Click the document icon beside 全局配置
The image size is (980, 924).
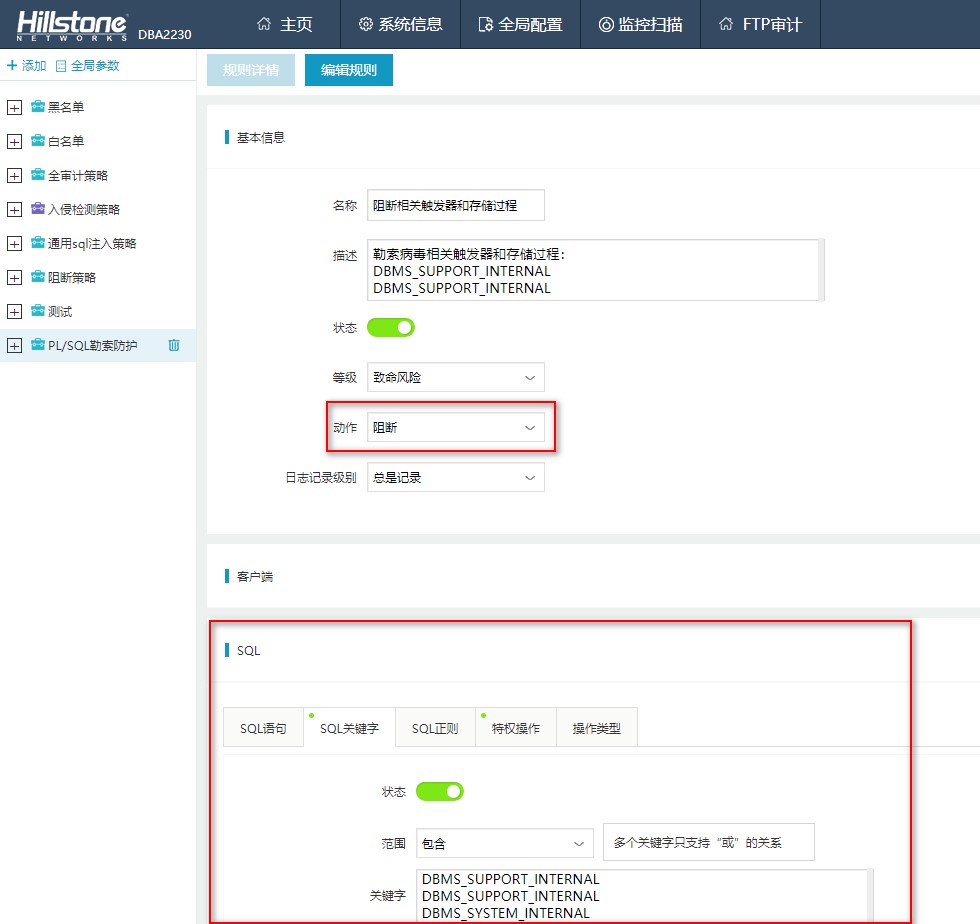coord(486,24)
